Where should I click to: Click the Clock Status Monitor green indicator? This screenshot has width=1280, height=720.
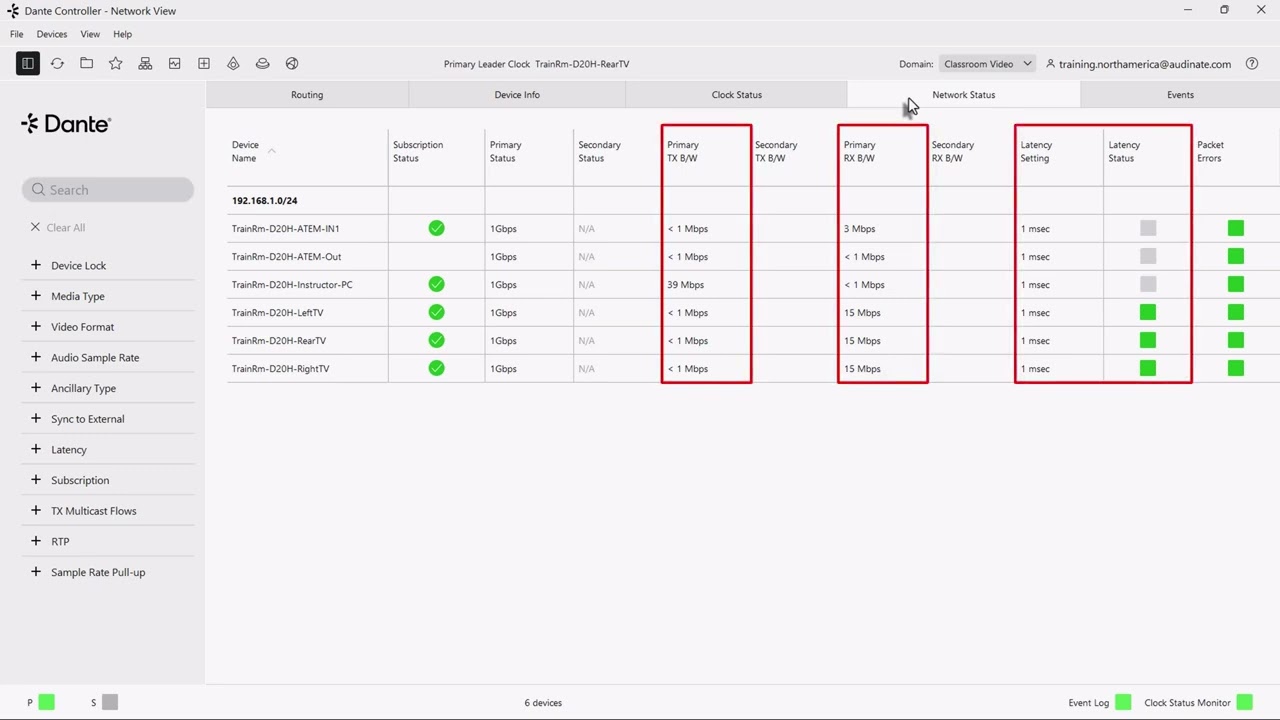tap(1244, 702)
